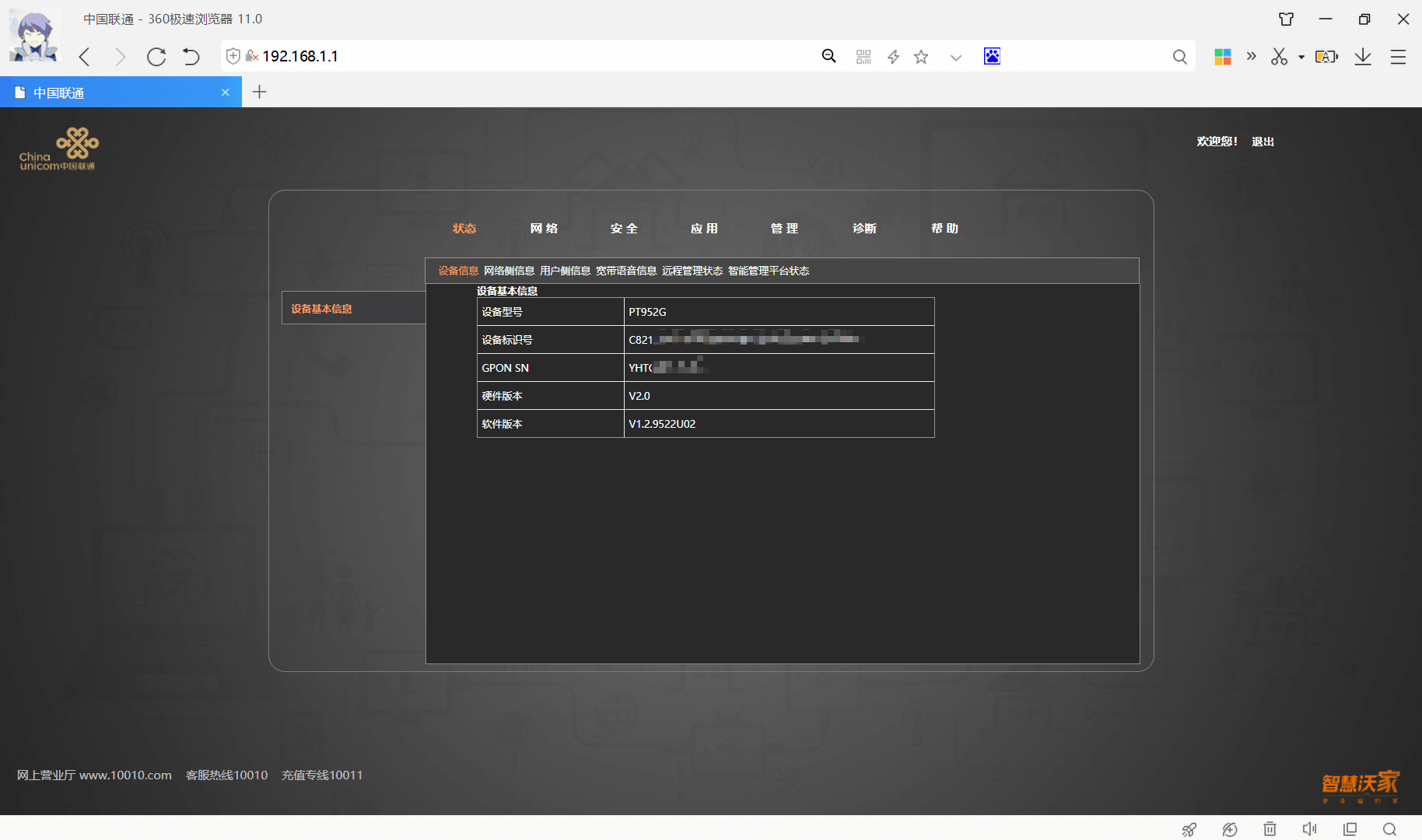Expand more extensions double chevron
The image size is (1422, 840).
click(1251, 56)
